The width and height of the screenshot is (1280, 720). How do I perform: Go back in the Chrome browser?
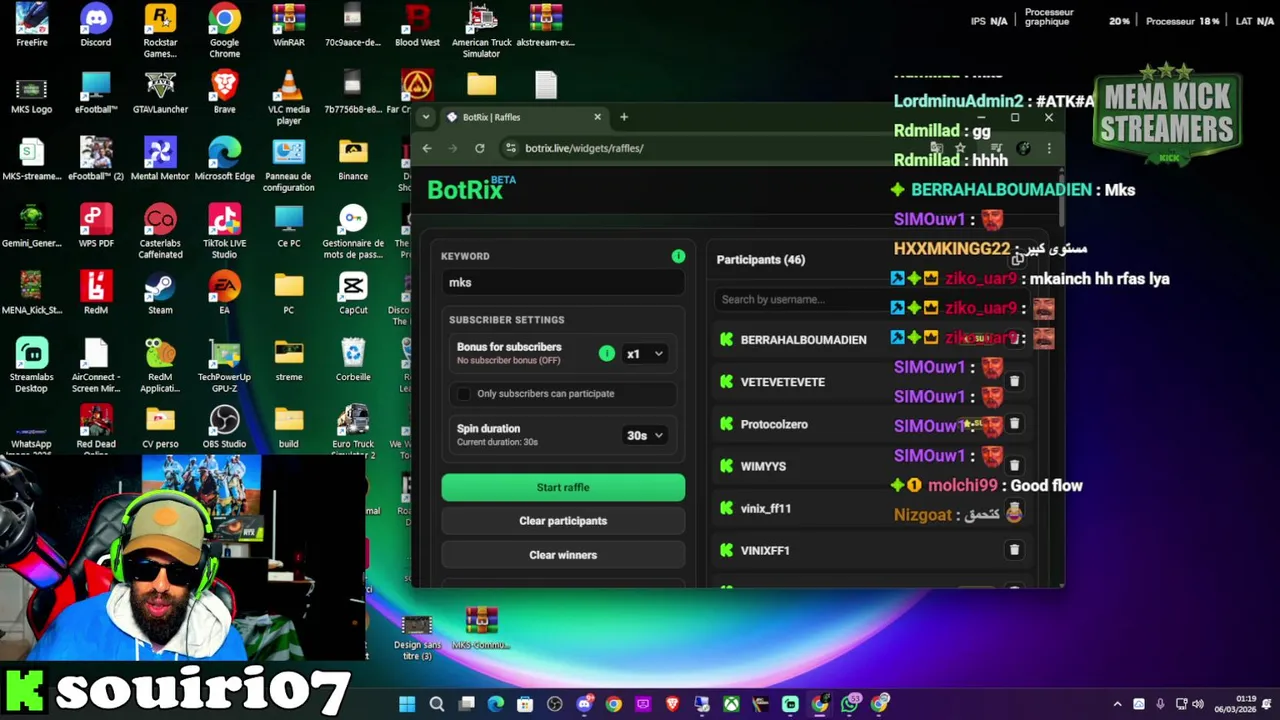coord(427,148)
